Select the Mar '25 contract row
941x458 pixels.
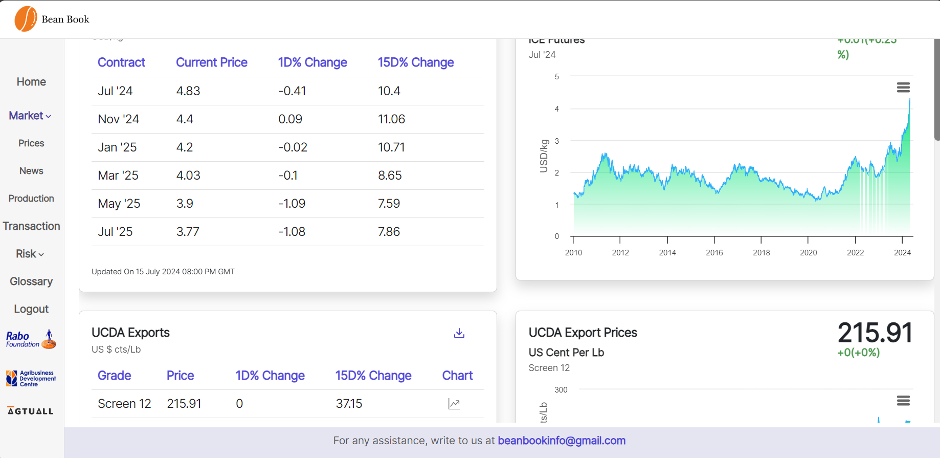pos(287,176)
